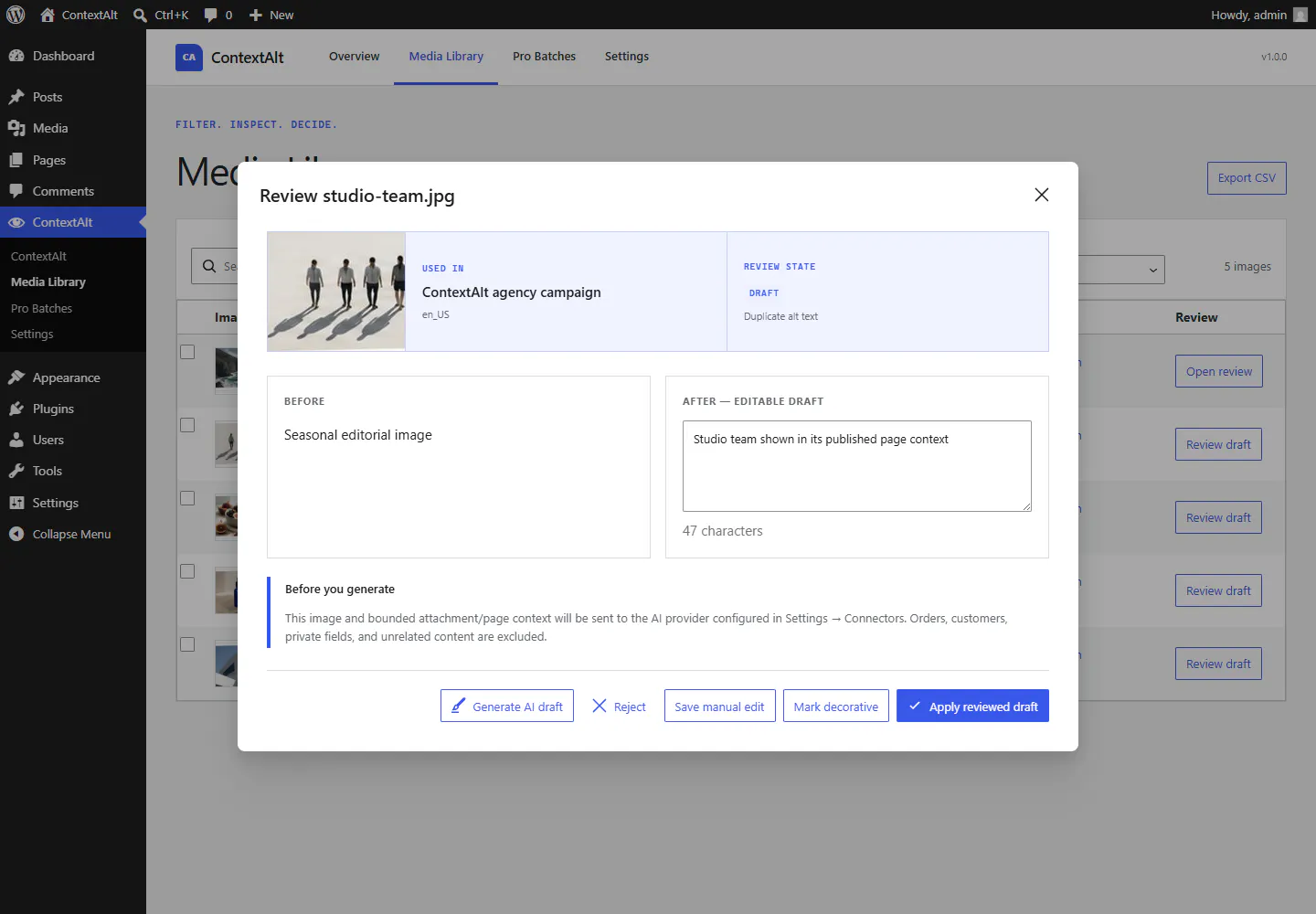Click the ContextAlt CA logo badge
The image size is (1316, 914).
pos(189,57)
